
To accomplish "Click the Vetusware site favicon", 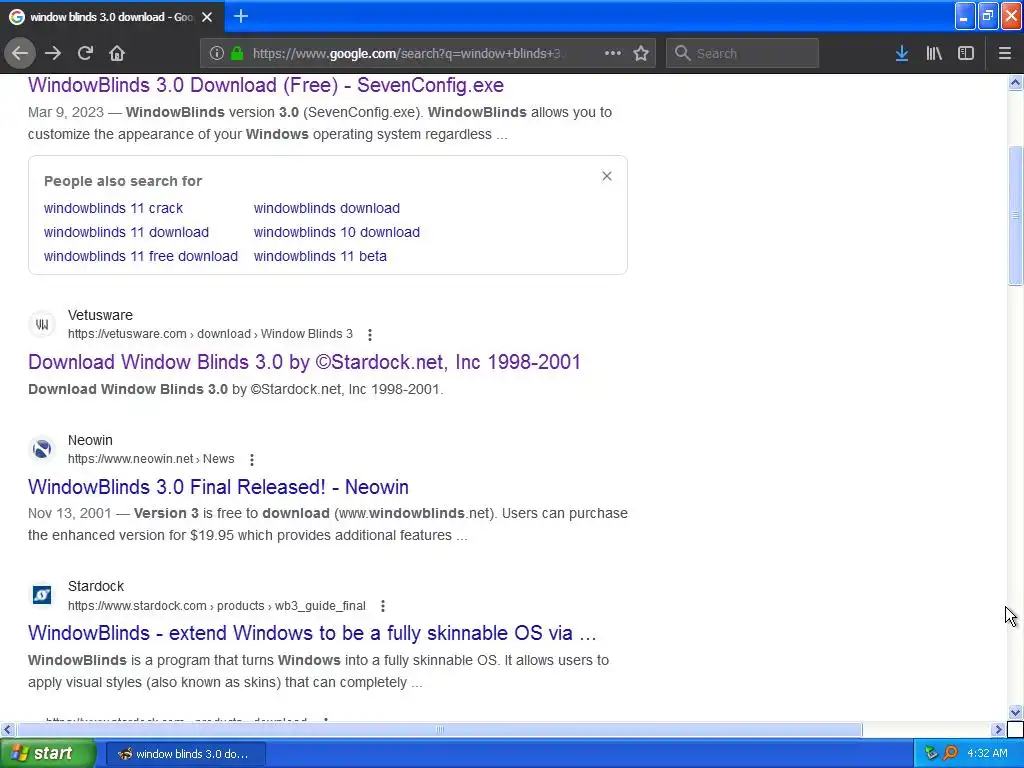I will point(42,324).
